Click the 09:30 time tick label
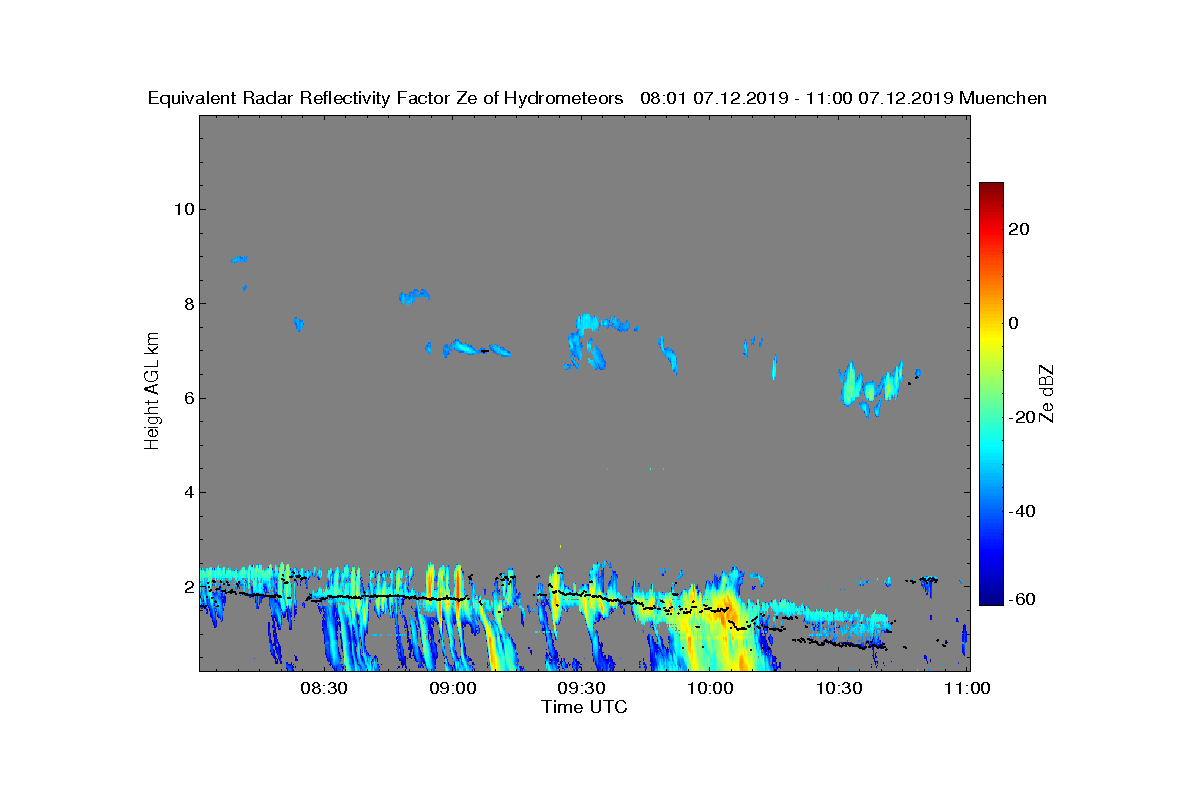Image resolution: width=1200 pixels, height=800 pixels. point(581,688)
